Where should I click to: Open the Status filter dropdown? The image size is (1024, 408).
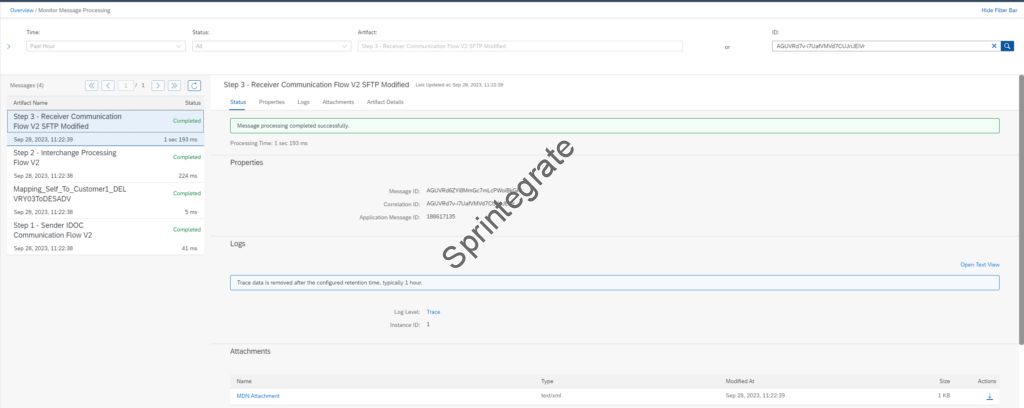tap(272, 46)
